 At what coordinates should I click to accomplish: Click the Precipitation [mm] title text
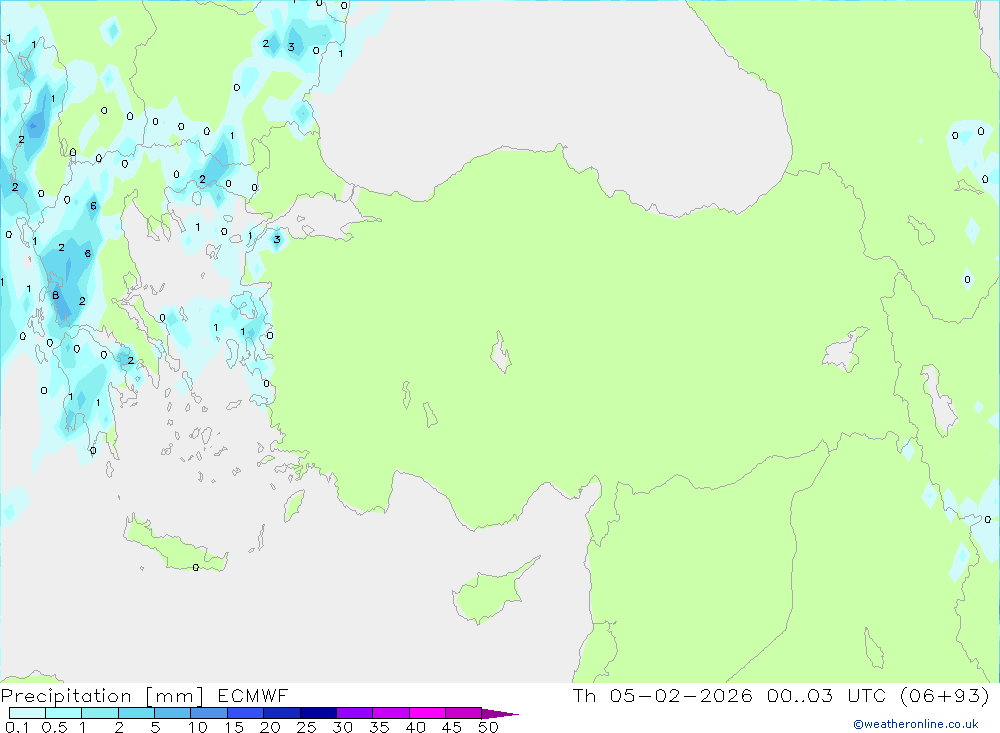[x=102, y=695]
